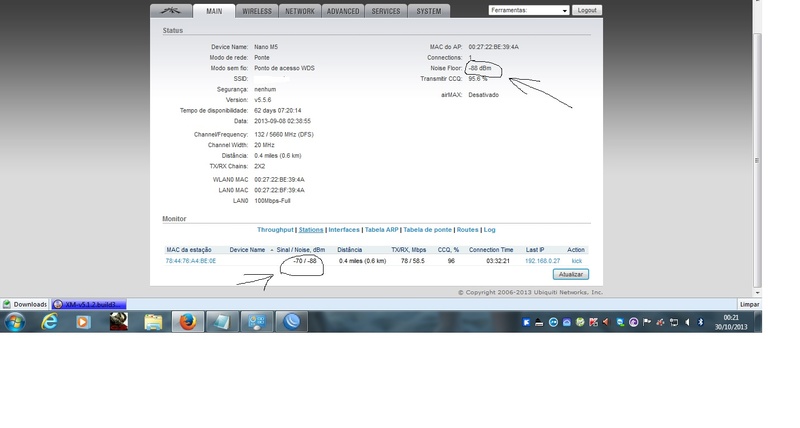Open Last IP 192.168.0.27 link

(542, 261)
